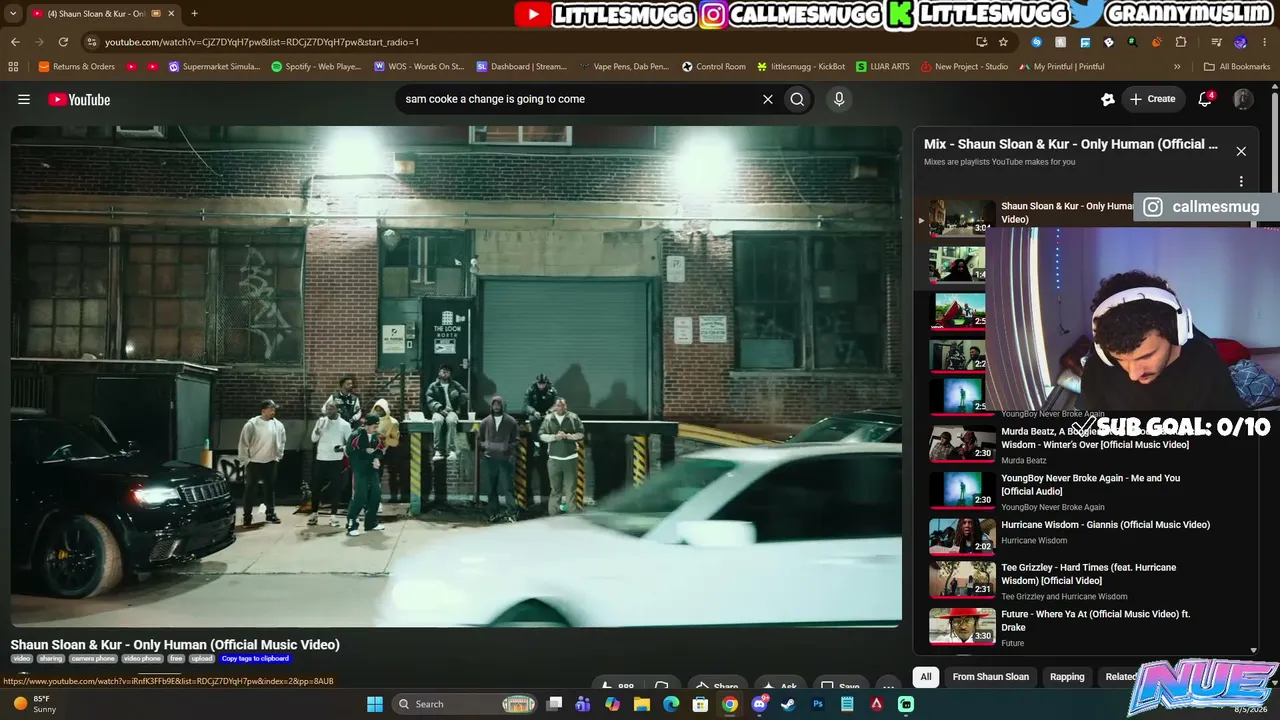
Task: Open the LUAR ARTS bookmark
Action: tap(883, 67)
